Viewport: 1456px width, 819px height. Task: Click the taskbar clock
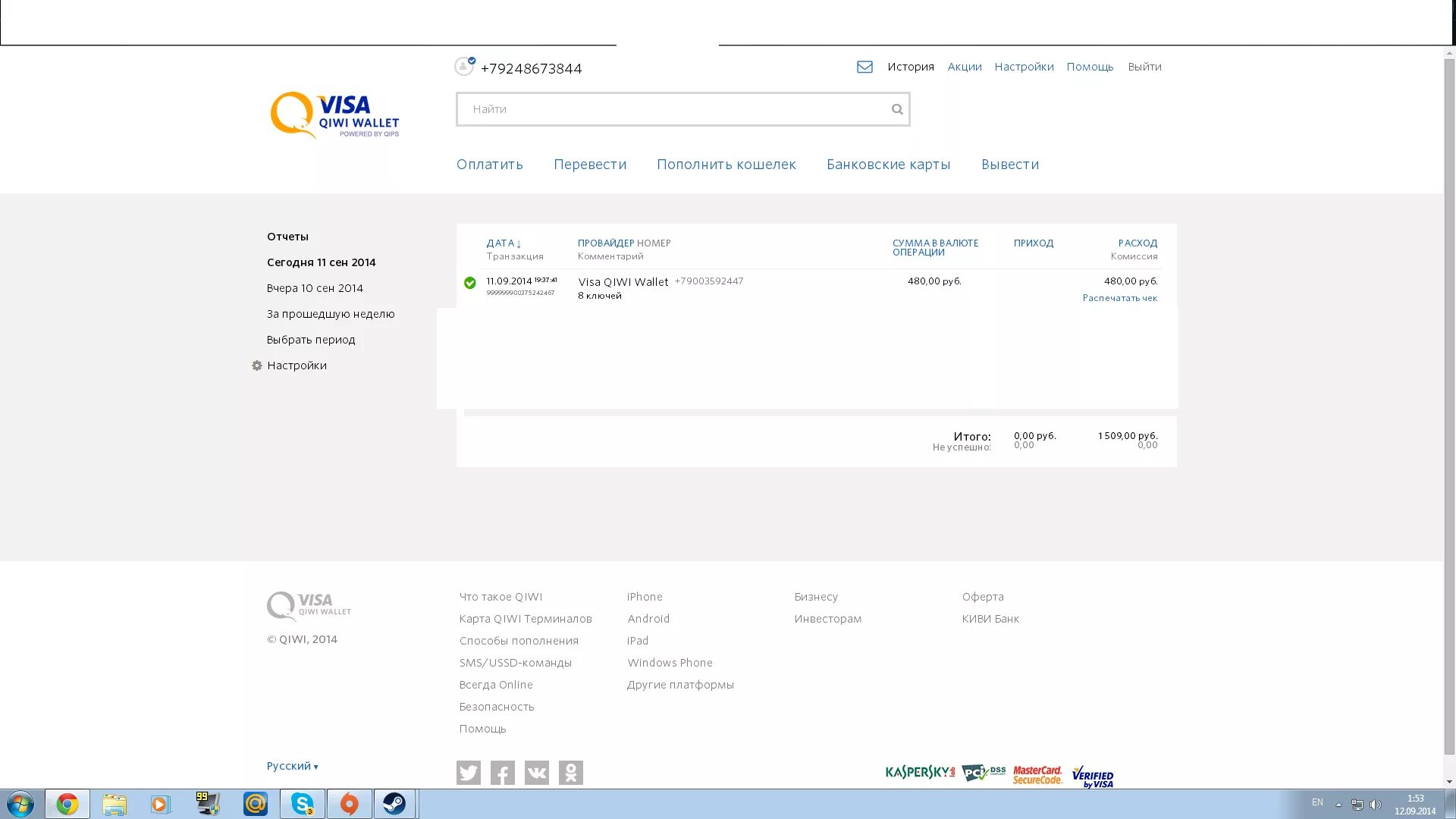point(1415,805)
